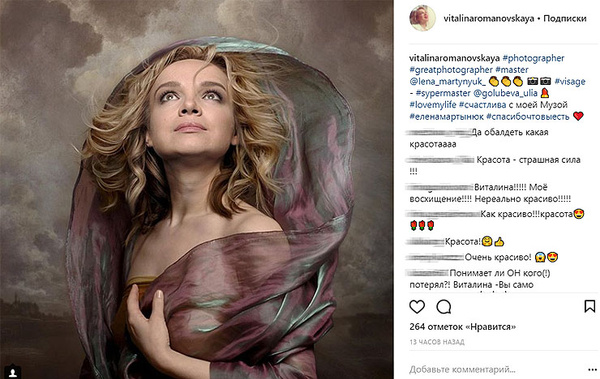Visit the @golubeva_ulia mention
Screen dimensions: 600x379
505,93
